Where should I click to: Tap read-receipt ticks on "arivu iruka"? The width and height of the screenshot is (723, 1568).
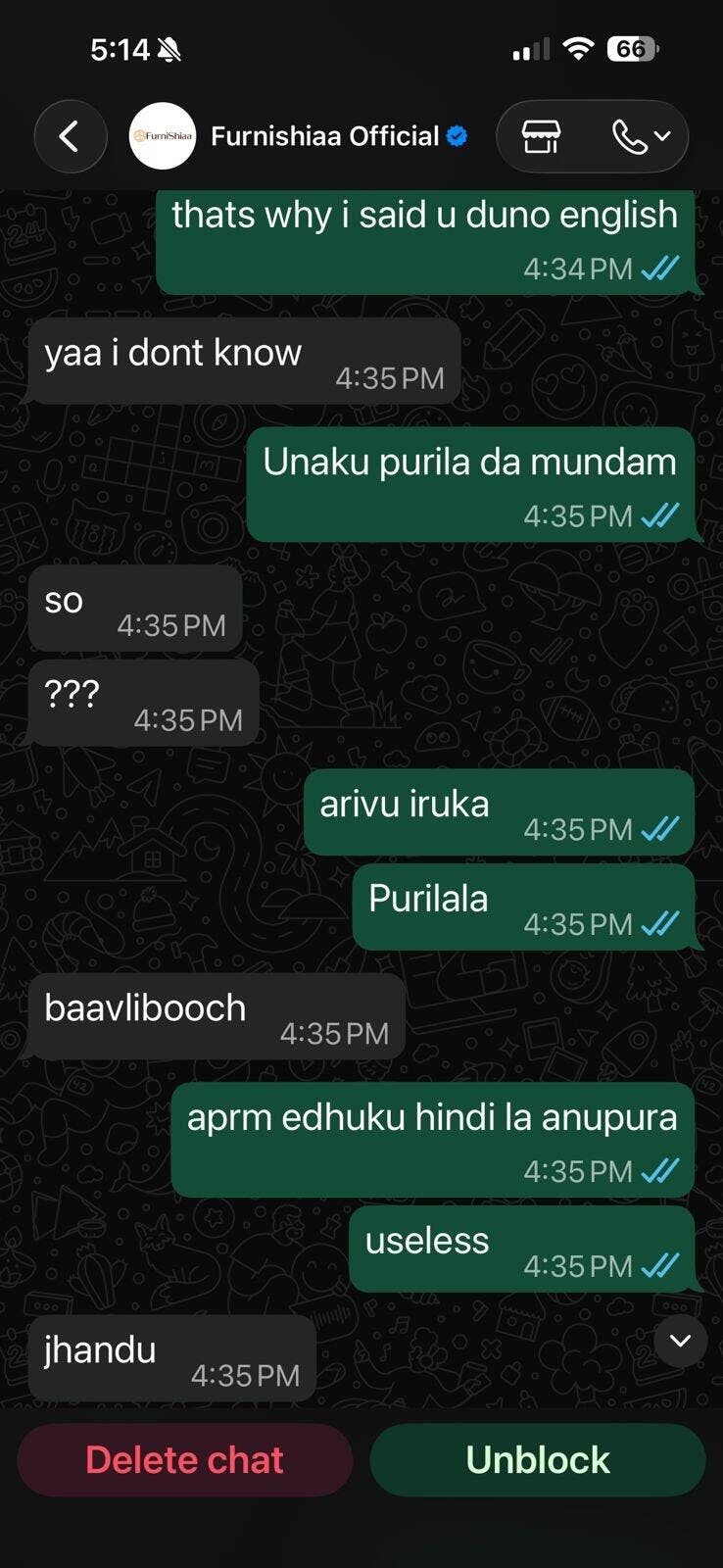tap(660, 830)
